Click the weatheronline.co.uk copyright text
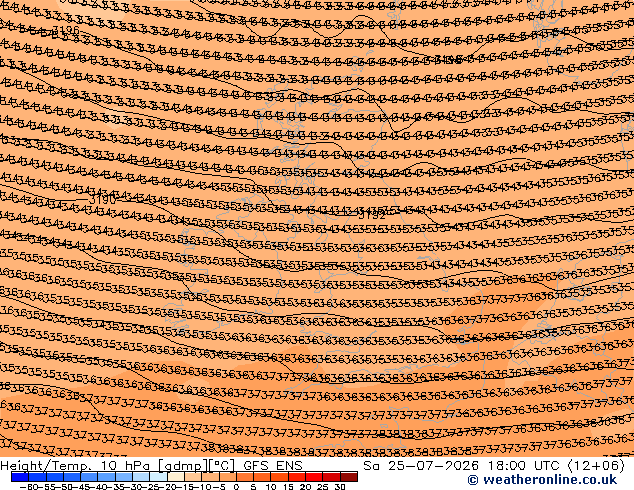This screenshot has width=634, height=490. pos(542,480)
